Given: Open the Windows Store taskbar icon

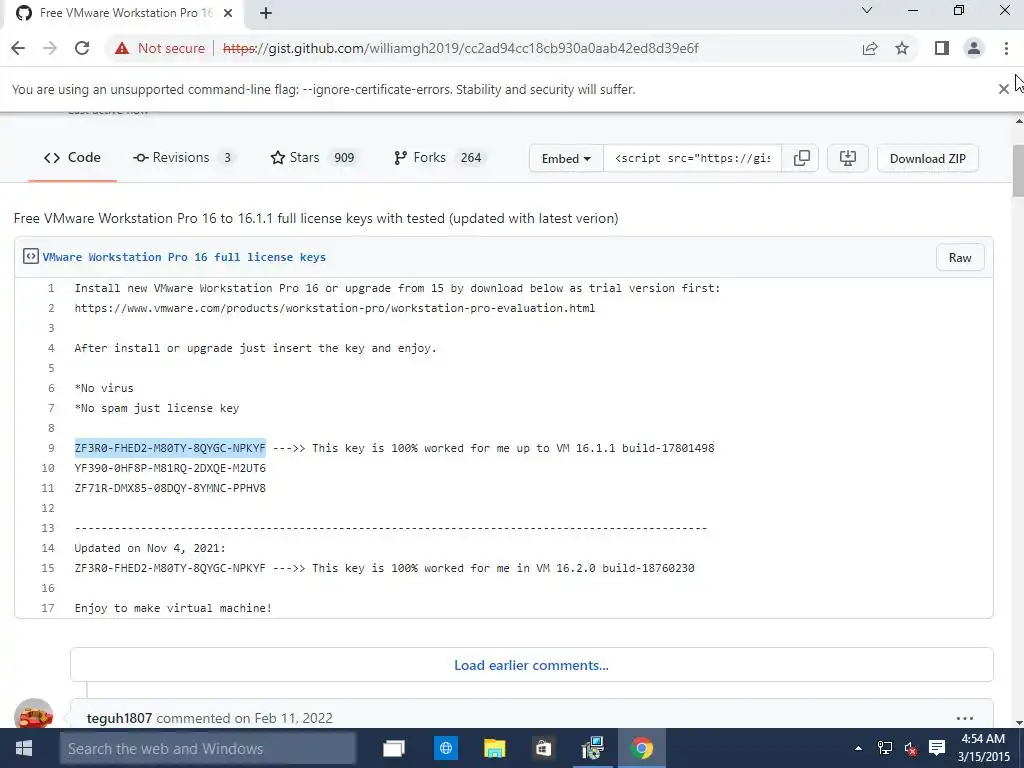Looking at the screenshot, I should pos(543,748).
